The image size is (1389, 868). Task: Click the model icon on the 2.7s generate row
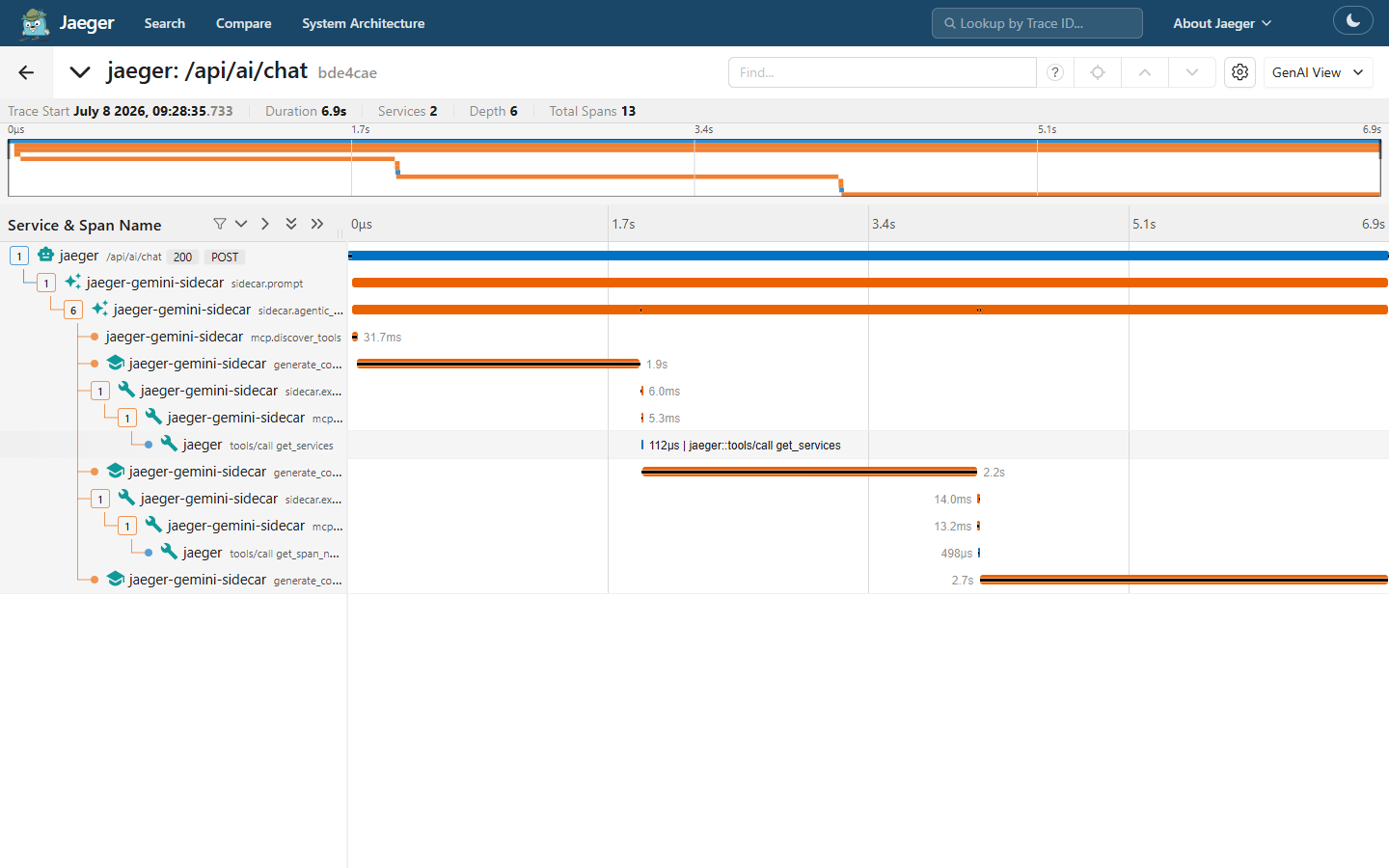pyautogui.click(x=116, y=579)
